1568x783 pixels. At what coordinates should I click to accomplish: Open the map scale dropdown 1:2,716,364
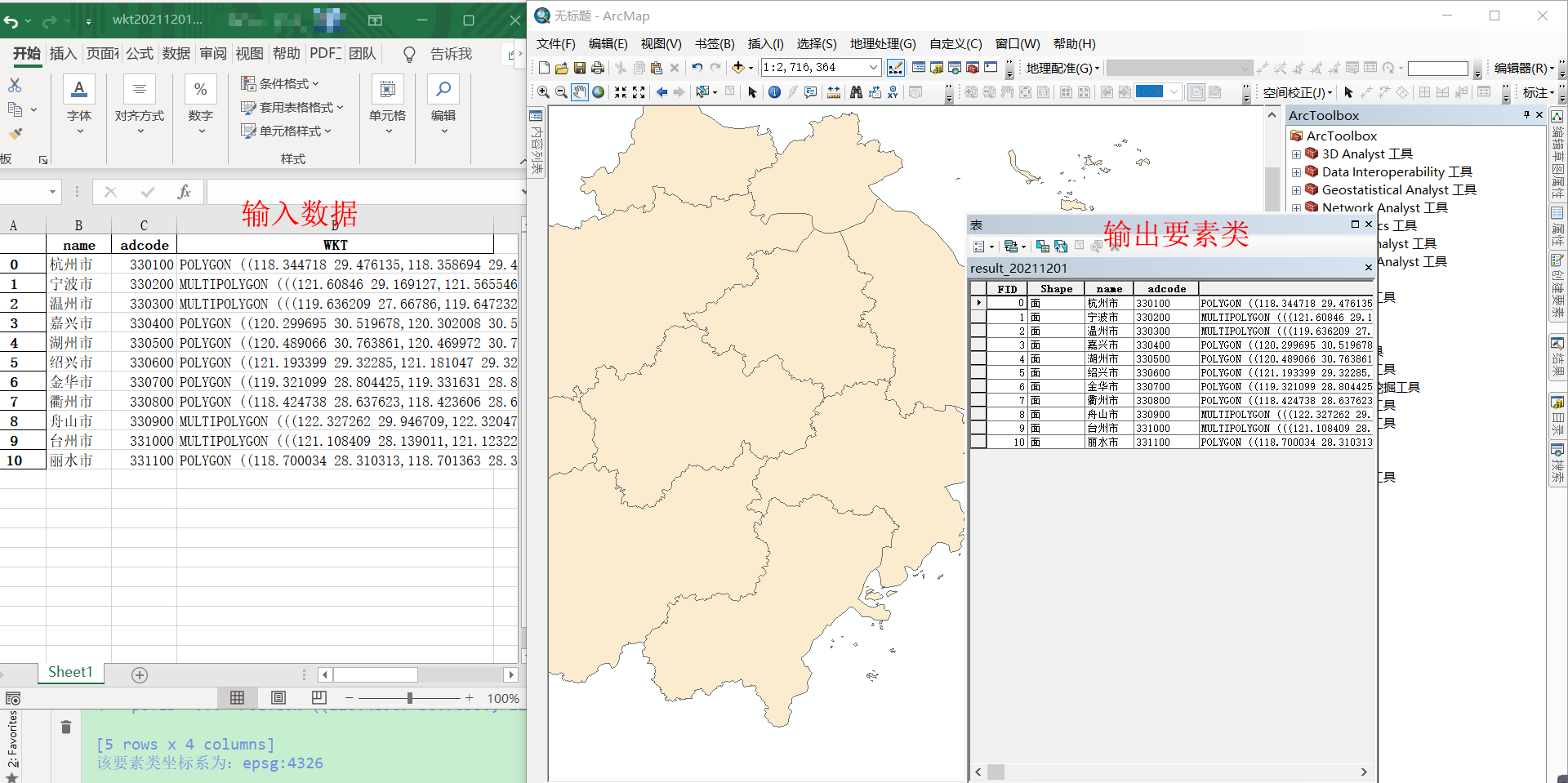(x=872, y=67)
